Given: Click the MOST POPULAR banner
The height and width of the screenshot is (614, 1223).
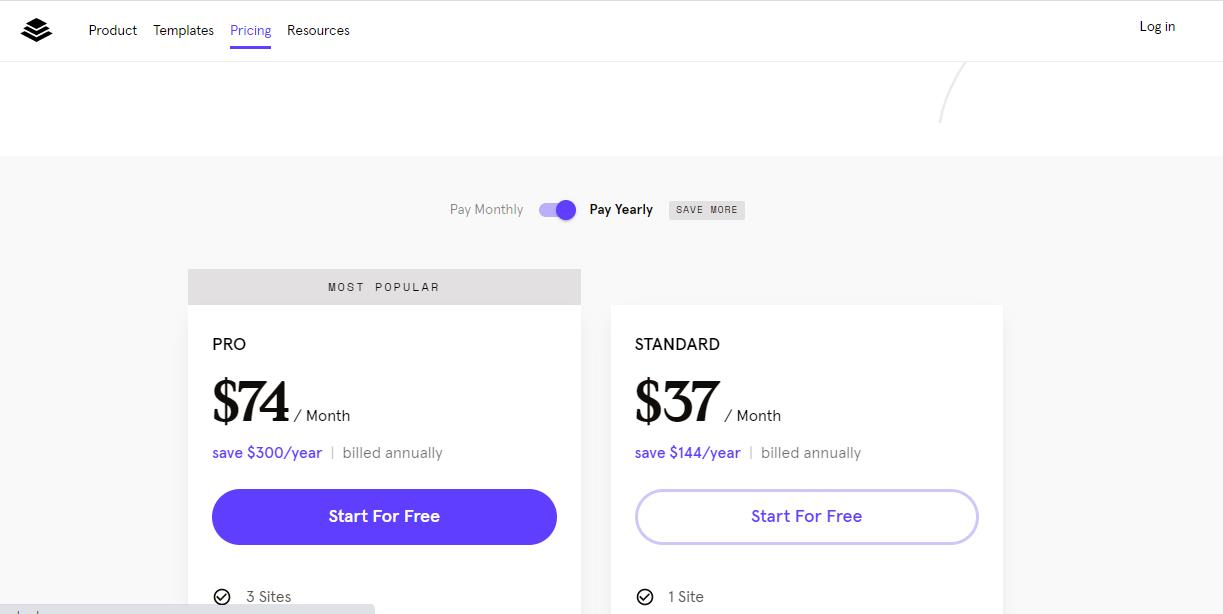Looking at the screenshot, I should click(384, 287).
